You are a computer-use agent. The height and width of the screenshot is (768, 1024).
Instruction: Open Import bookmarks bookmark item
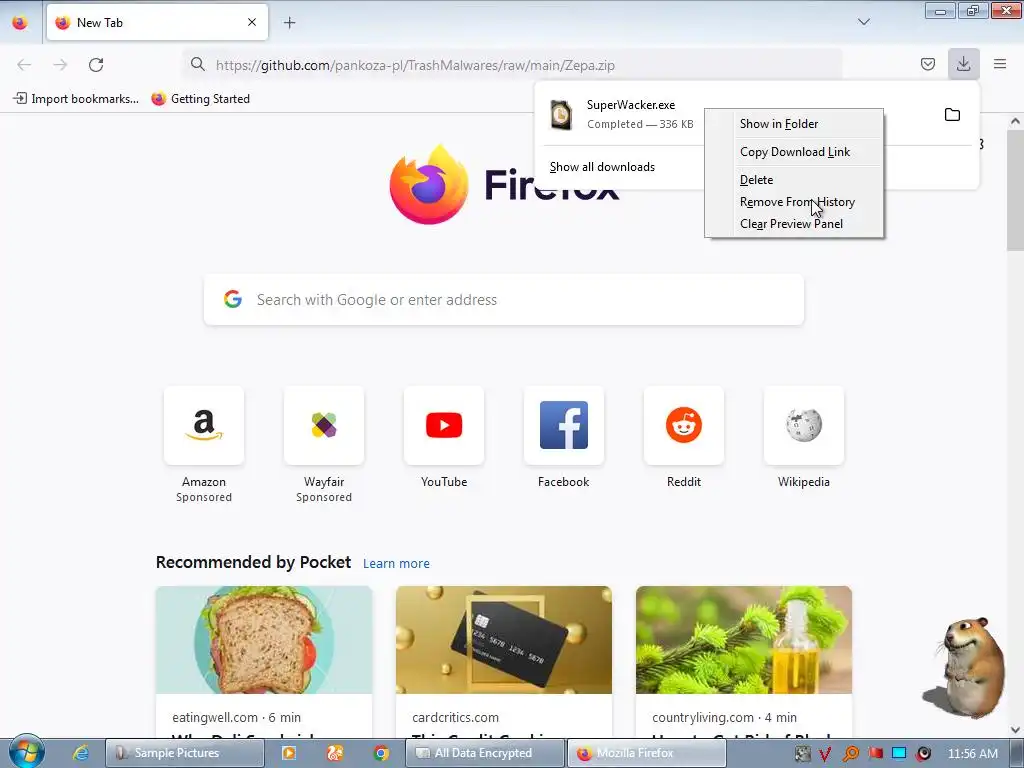(x=76, y=99)
